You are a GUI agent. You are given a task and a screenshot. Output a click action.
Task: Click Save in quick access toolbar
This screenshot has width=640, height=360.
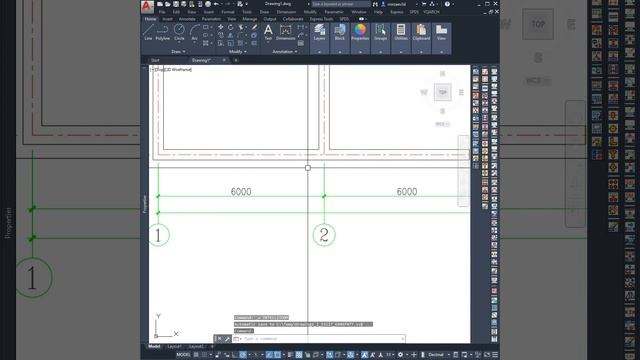click(x=176, y=4)
